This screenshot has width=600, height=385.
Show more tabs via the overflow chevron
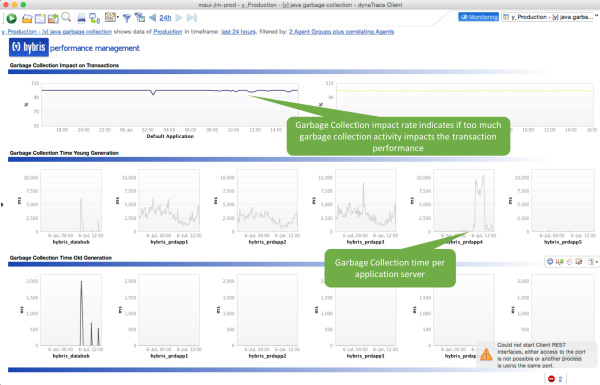coord(597,16)
